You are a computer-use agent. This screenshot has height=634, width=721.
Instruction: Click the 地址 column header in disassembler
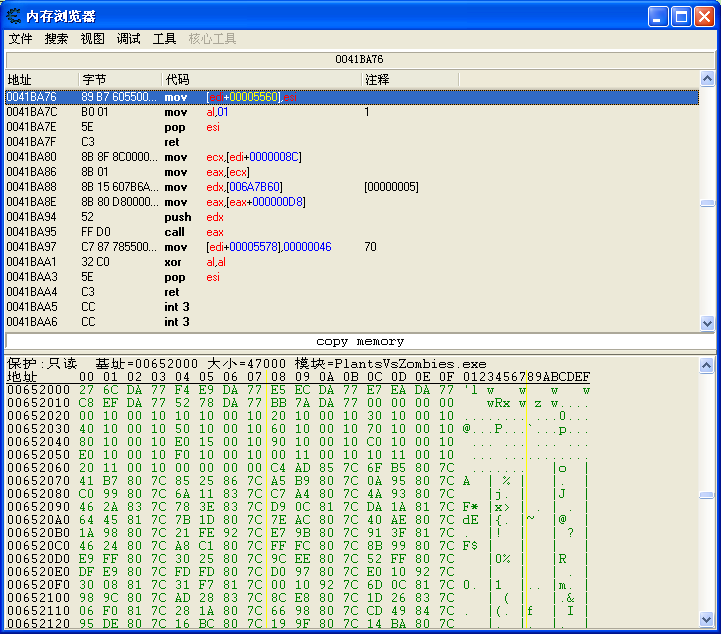click(x=42, y=80)
